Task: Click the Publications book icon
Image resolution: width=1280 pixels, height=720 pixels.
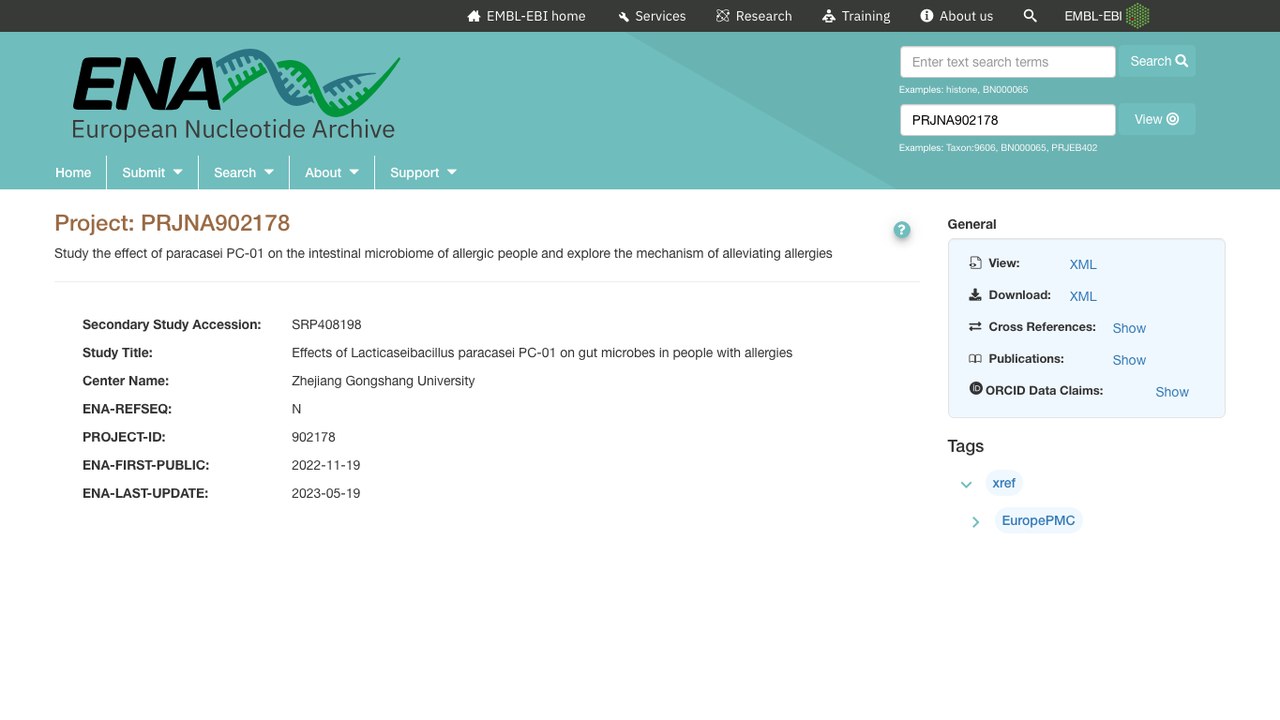Action: coord(975,359)
